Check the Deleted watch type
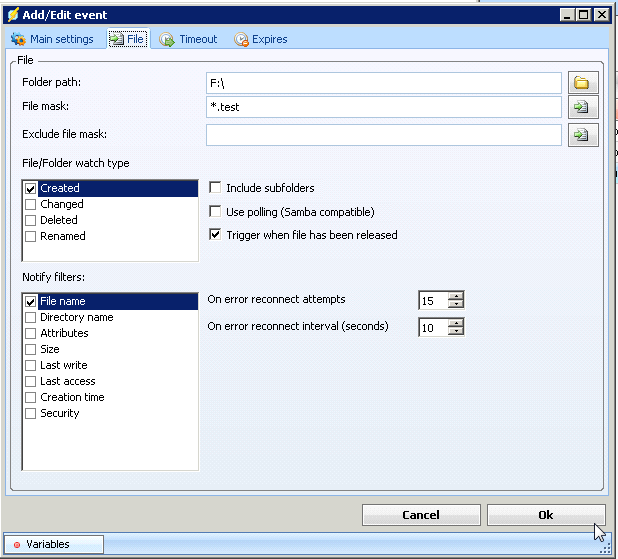This screenshot has height=559, width=618. coord(30,220)
